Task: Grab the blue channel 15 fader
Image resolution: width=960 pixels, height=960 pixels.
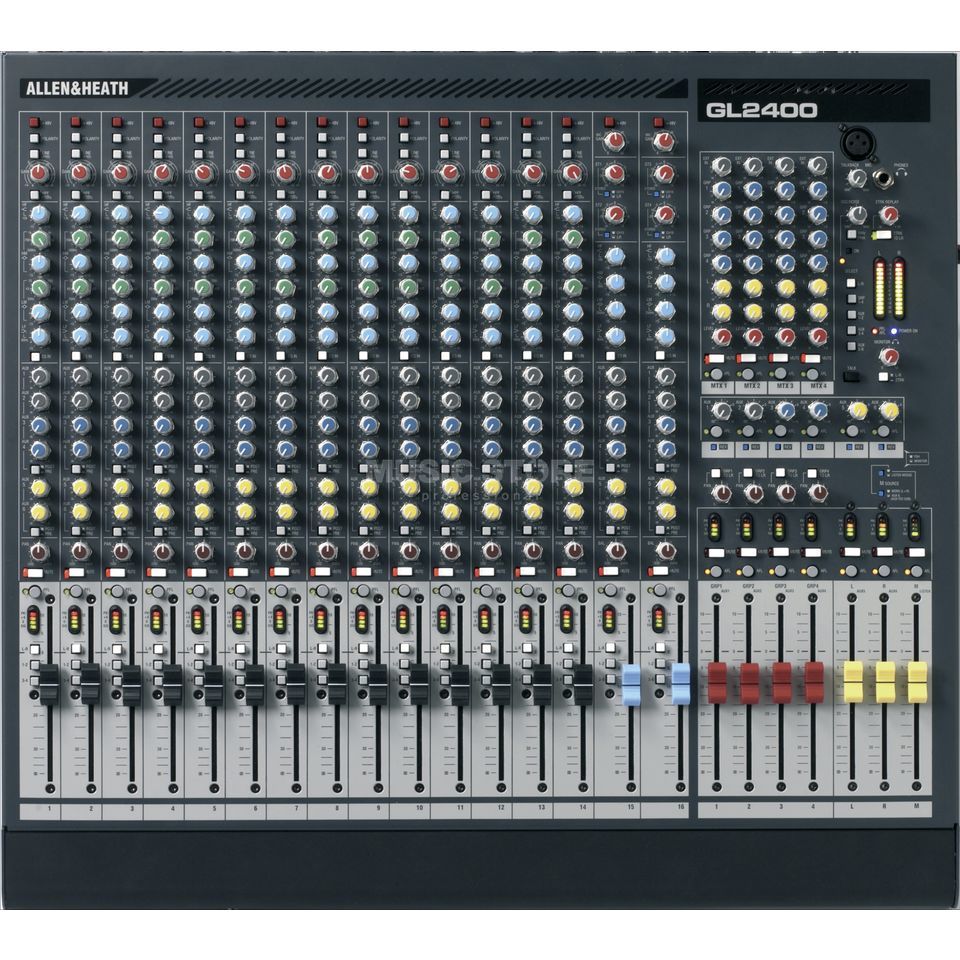Action: 631,683
